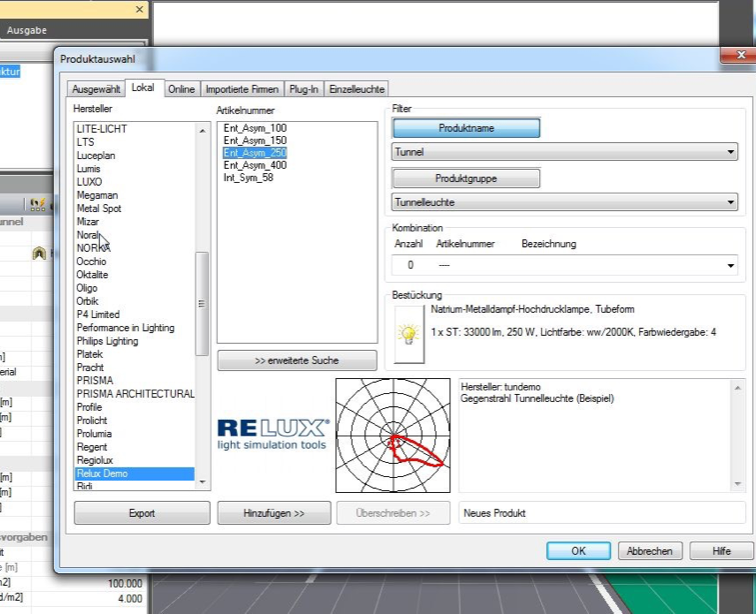The image size is (756, 614).
Task: Click the Hinzufügen button
Action: tap(274, 513)
